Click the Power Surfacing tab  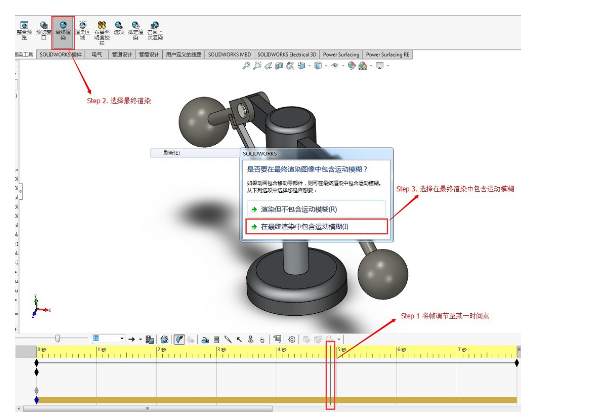340,54
